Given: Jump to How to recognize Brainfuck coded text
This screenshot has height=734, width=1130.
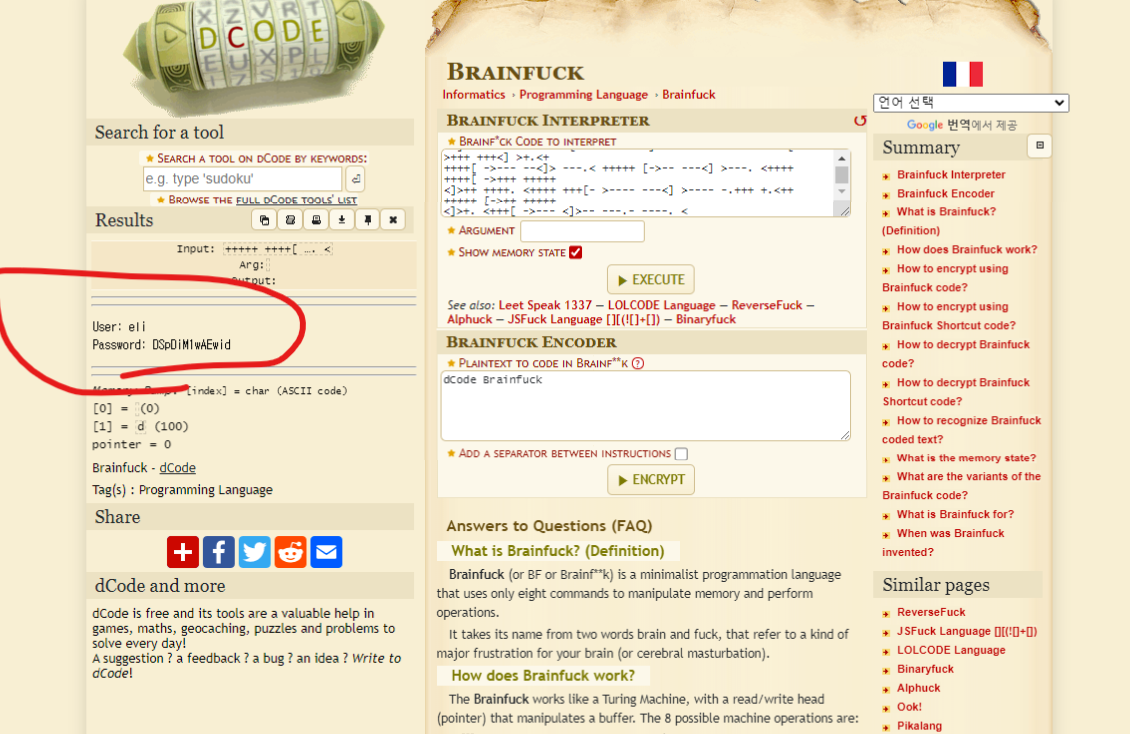Looking at the screenshot, I should pyautogui.click(x=961, y=429).
